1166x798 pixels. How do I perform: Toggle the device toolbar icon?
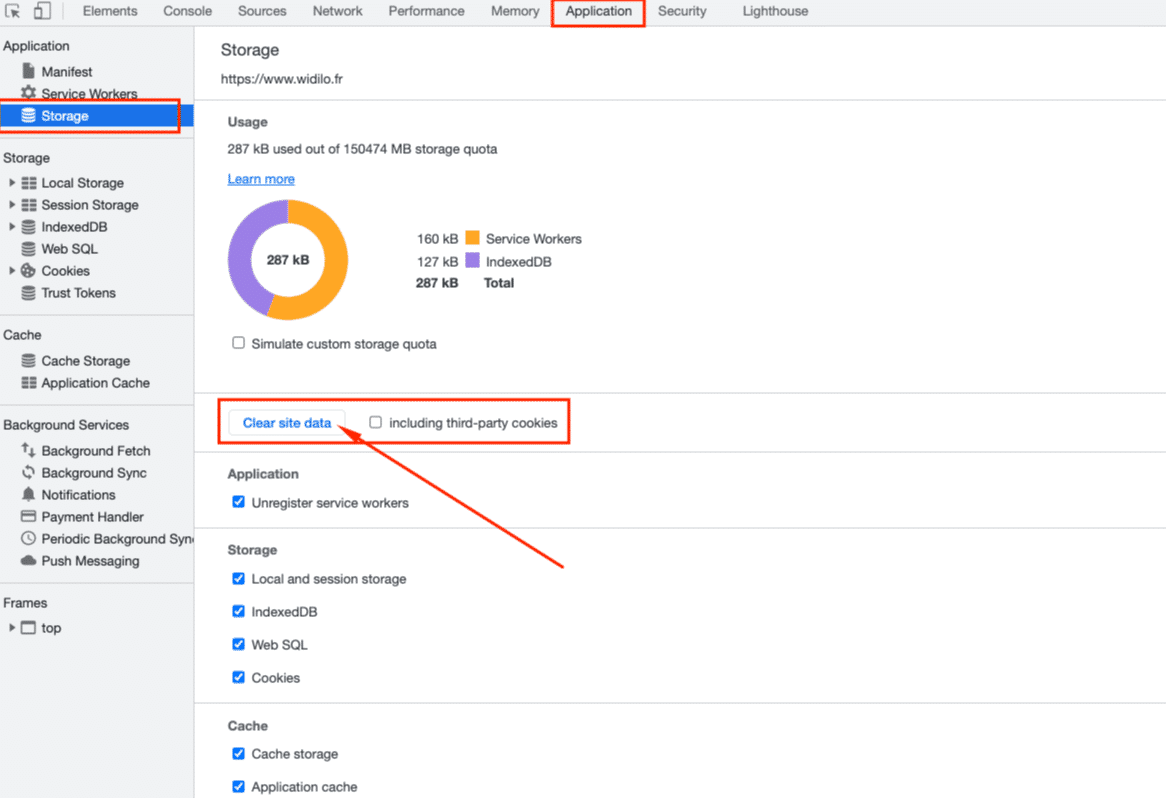42,12
